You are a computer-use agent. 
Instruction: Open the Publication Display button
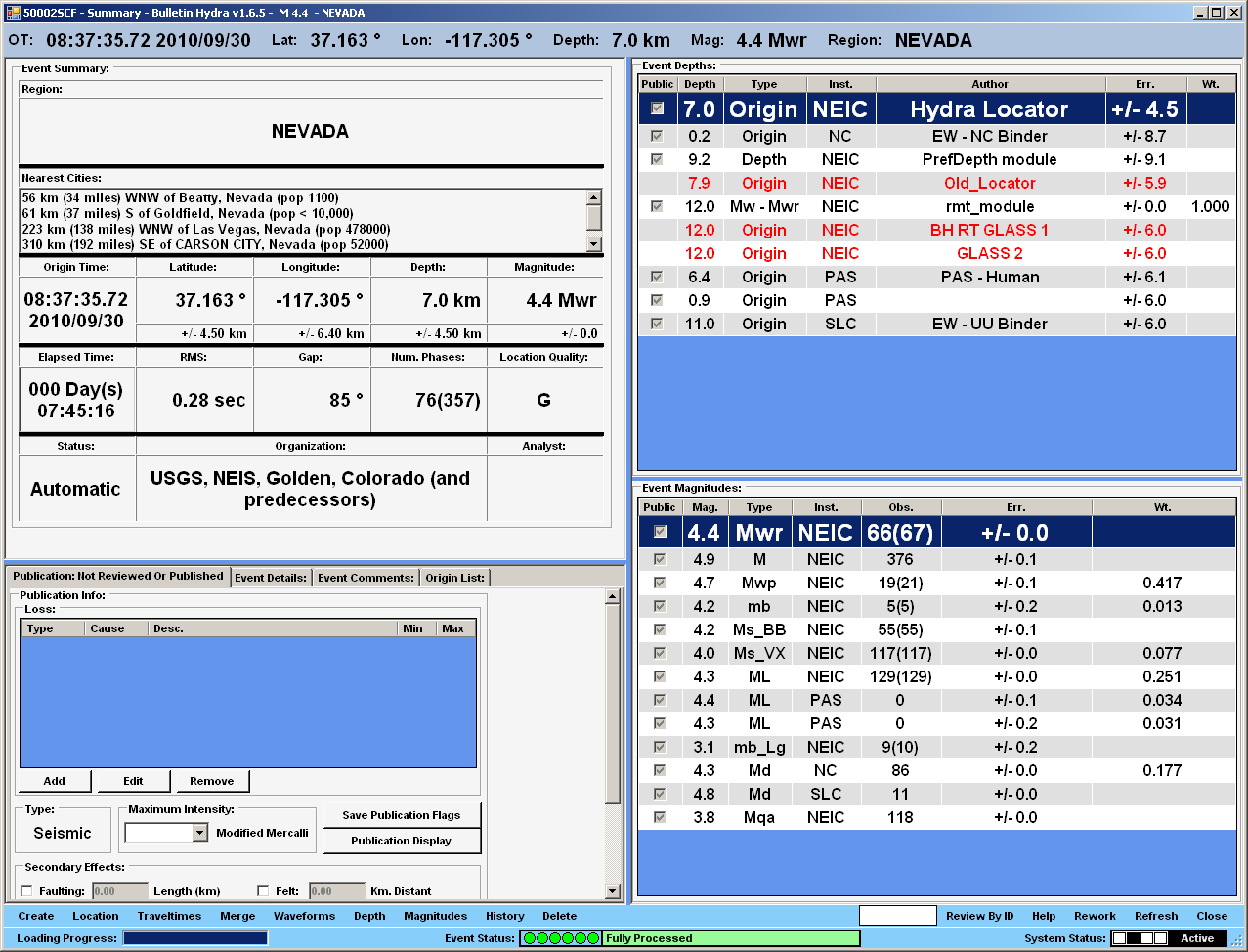[x=402, y=841]
